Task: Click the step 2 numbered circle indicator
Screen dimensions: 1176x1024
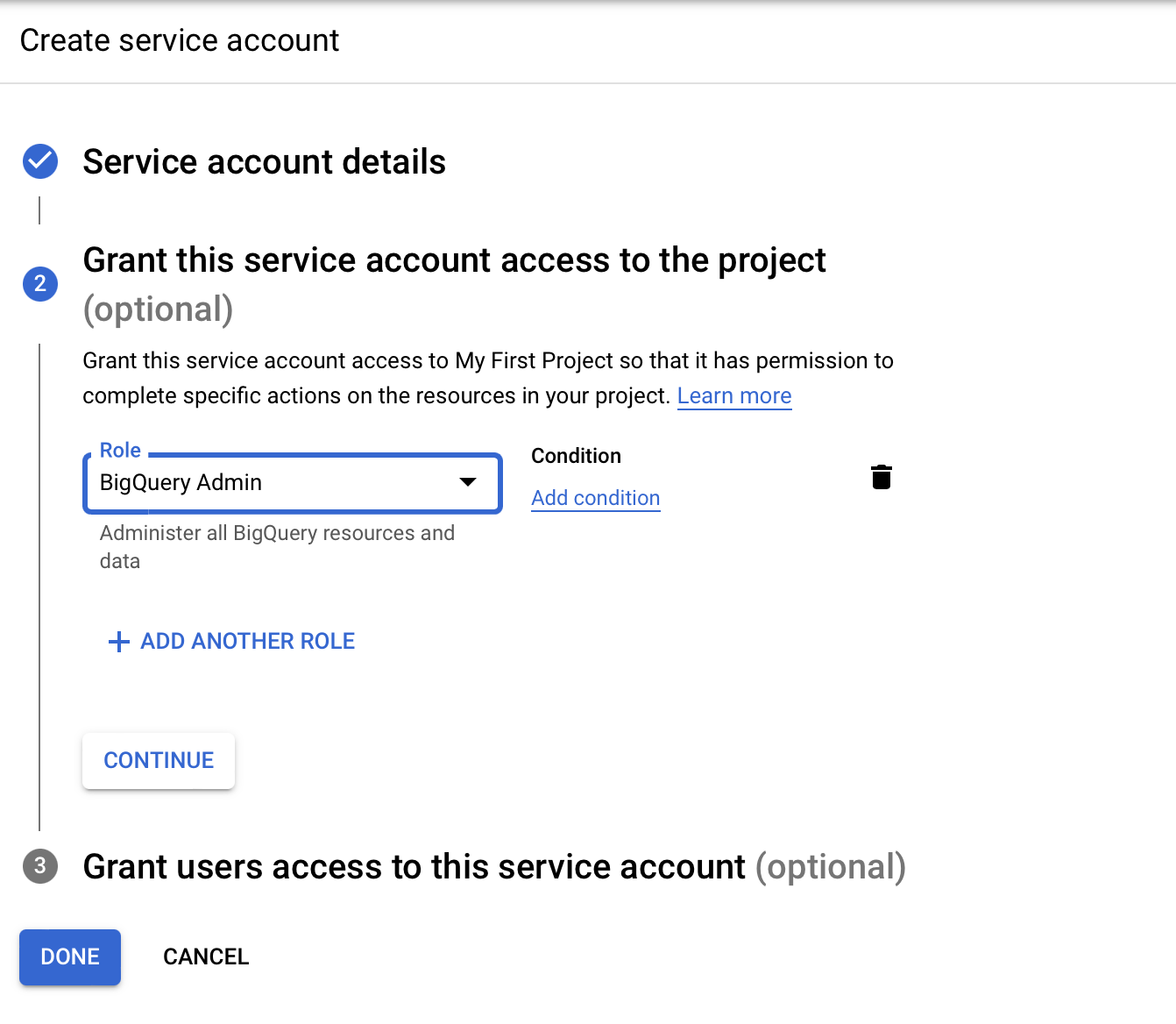Action: 39,284
